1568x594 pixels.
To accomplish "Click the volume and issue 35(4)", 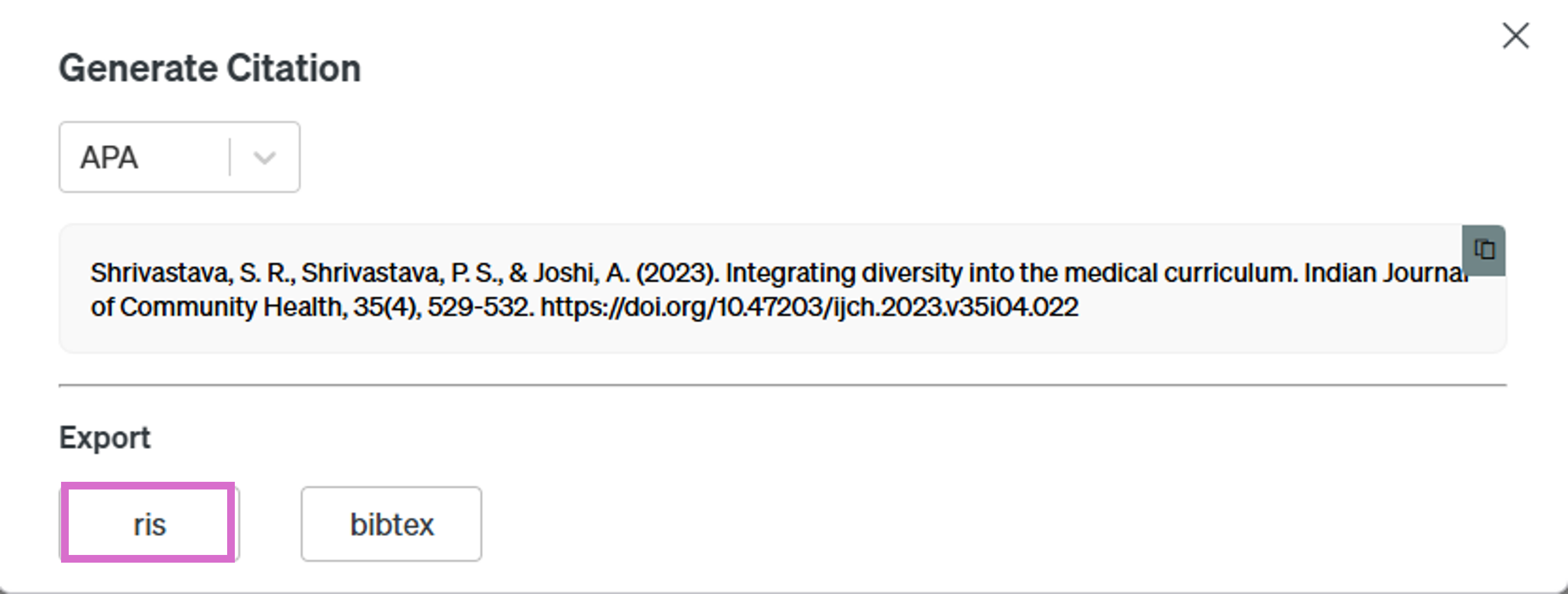I will pyautogui.click(x=387, y=307).
